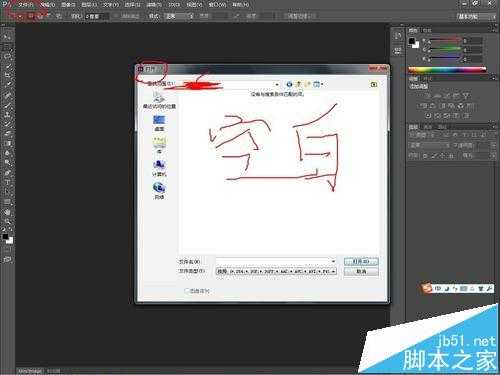The image size is (500, 375).
Task: Open the Image menu in menu bar
Action: pos(68,5)
